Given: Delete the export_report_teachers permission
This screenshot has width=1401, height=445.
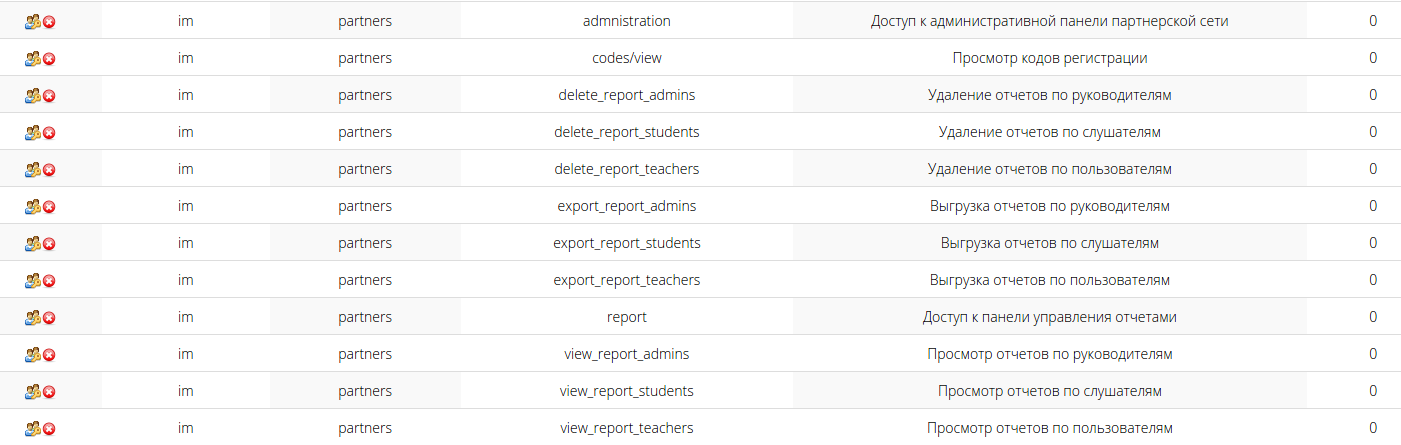Looking at the screenshot, I should coord(49,280).
